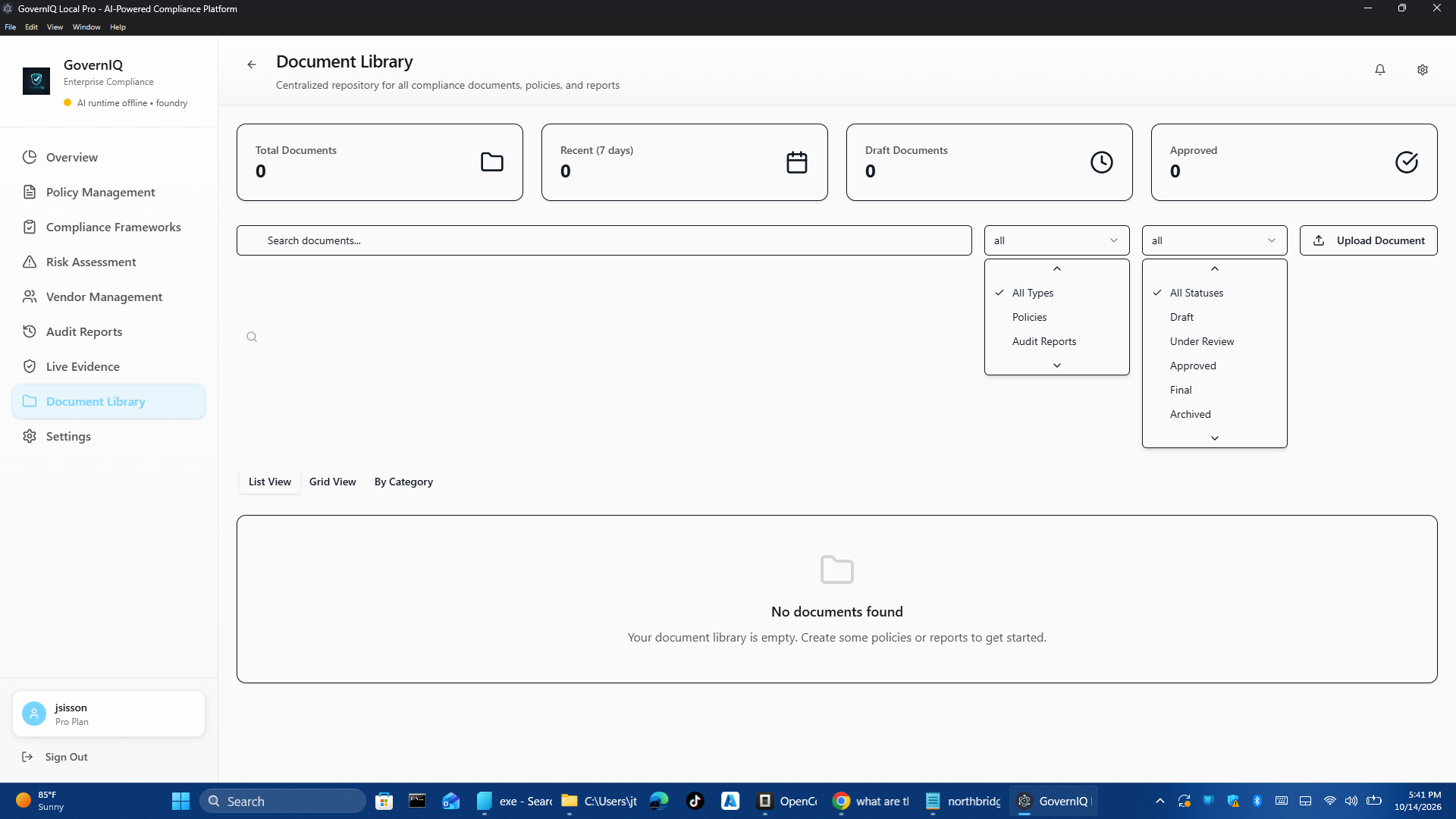
Task: Choose Draft status filter
Action: [x=1214, y=317]
